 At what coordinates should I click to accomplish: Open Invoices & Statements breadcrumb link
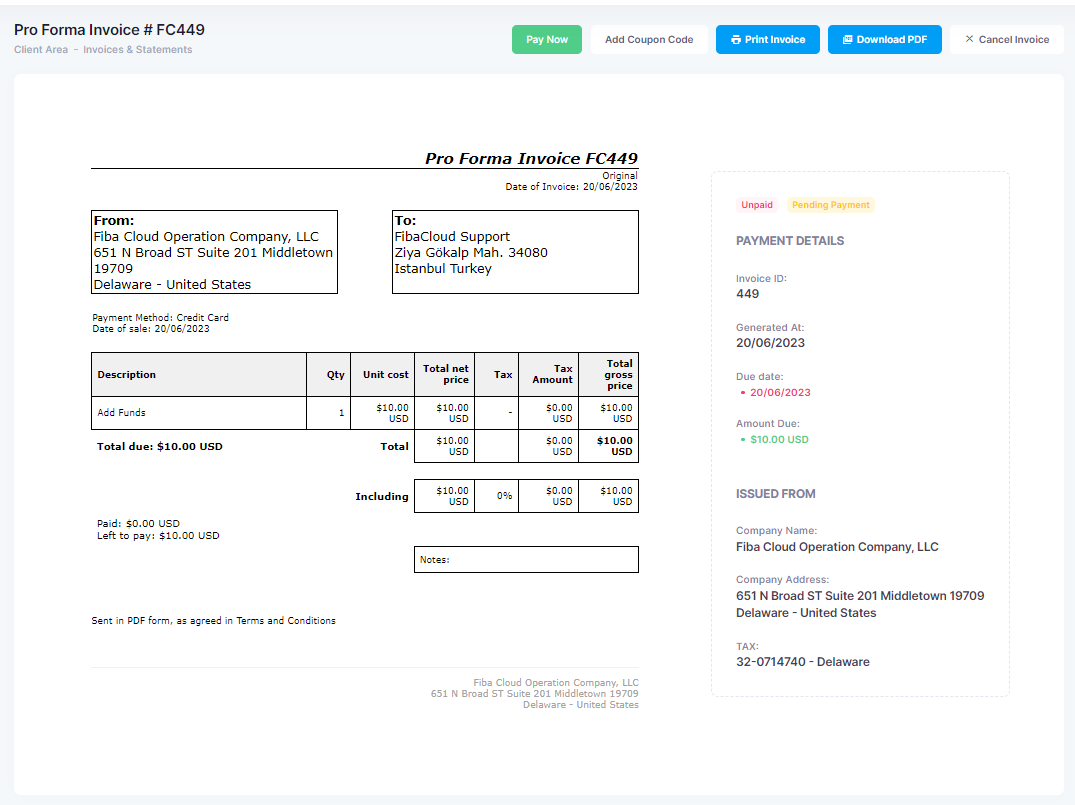point(138,49)
